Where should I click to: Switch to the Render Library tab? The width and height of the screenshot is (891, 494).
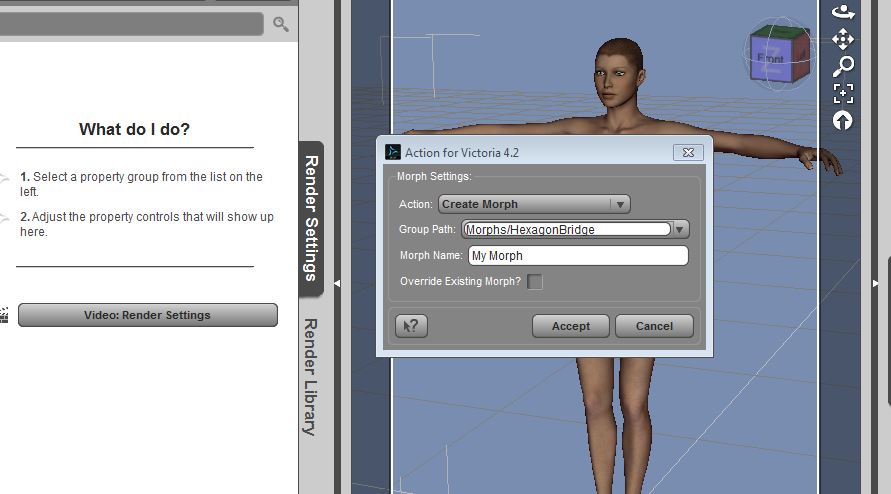point(310,377)
